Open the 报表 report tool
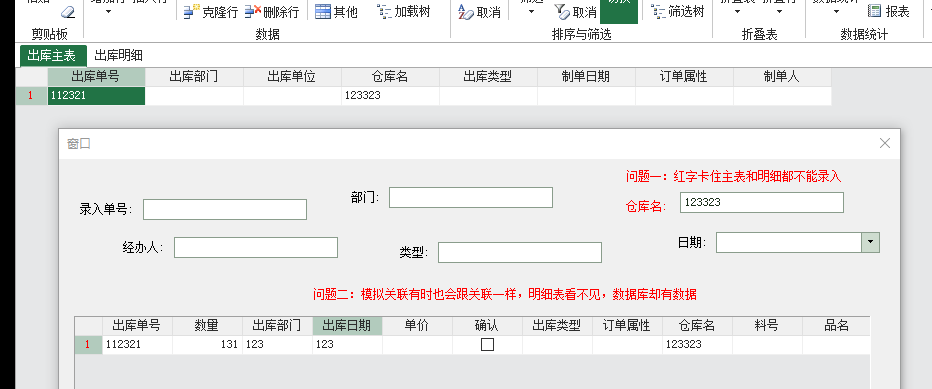932x389 pixels. tap(889, 11)
